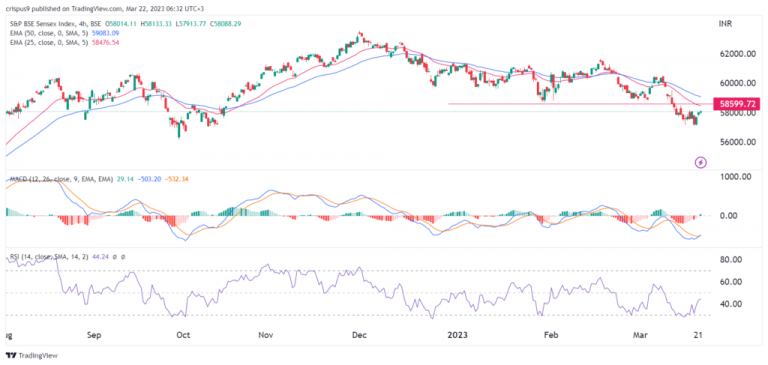Click the 56000.00 price axis label
This screenshot has width=768, height=365.
point(735,143)
